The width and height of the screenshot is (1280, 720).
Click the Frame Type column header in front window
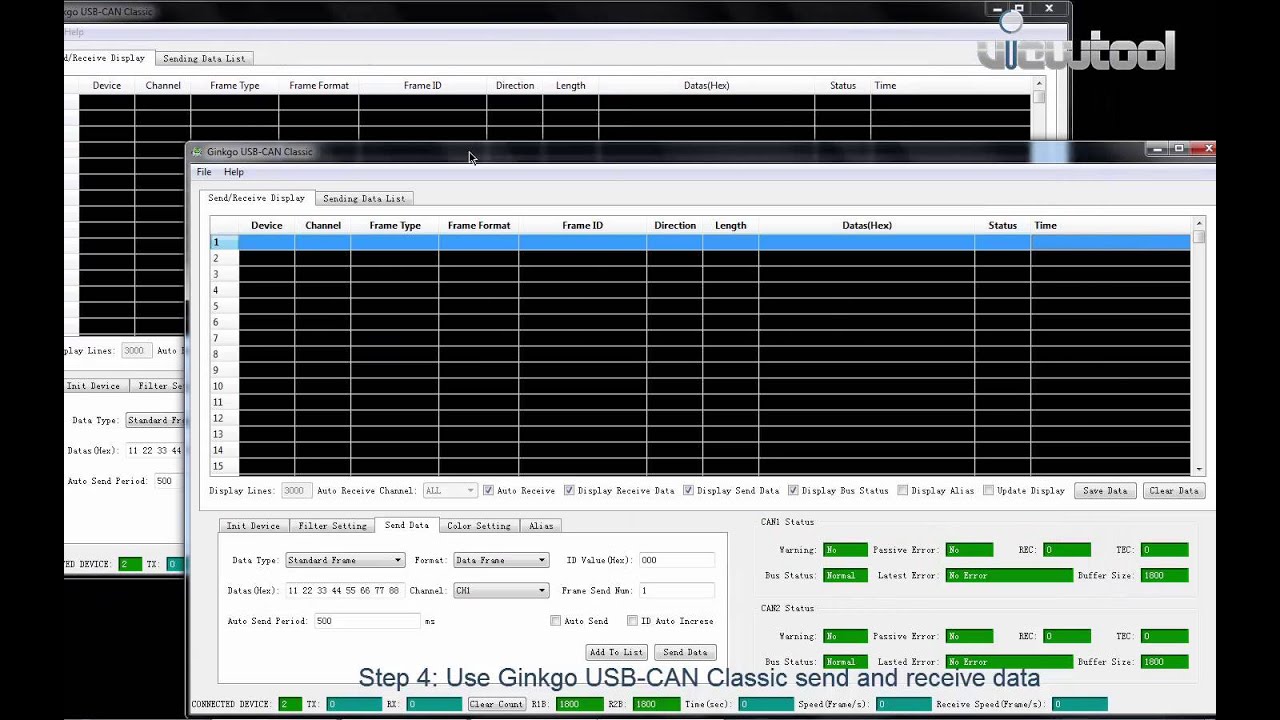pyautogui.click(x=395, y=226)
